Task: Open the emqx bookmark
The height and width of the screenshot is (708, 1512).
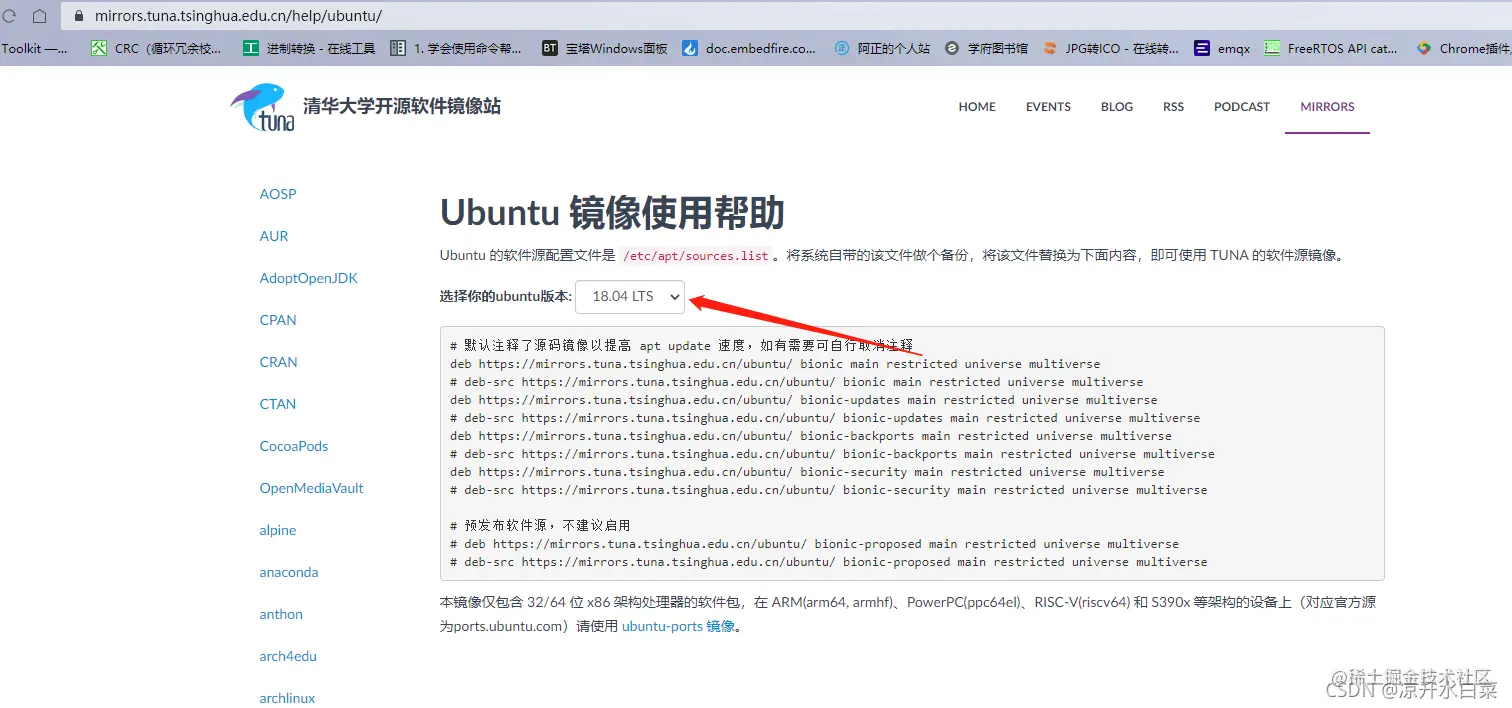Action: [1222, 48]
